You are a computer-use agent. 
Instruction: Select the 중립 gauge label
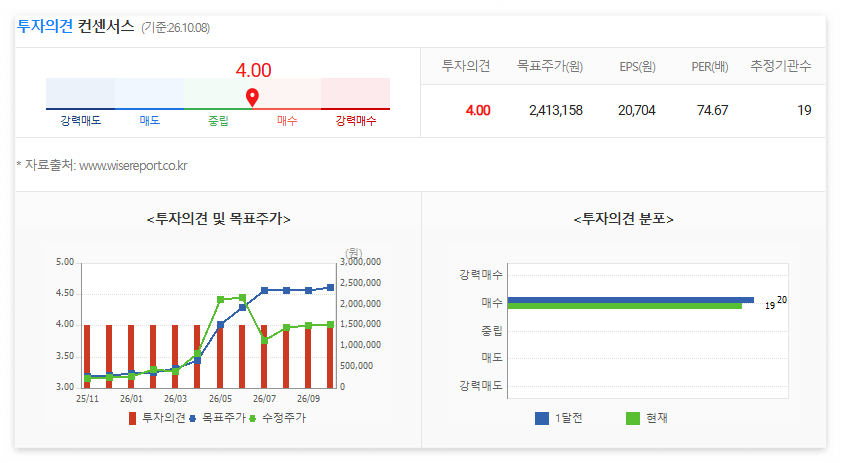218,121
